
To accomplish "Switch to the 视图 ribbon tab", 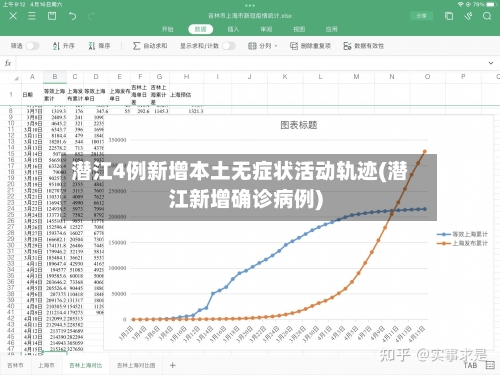I will click(299, 29).
